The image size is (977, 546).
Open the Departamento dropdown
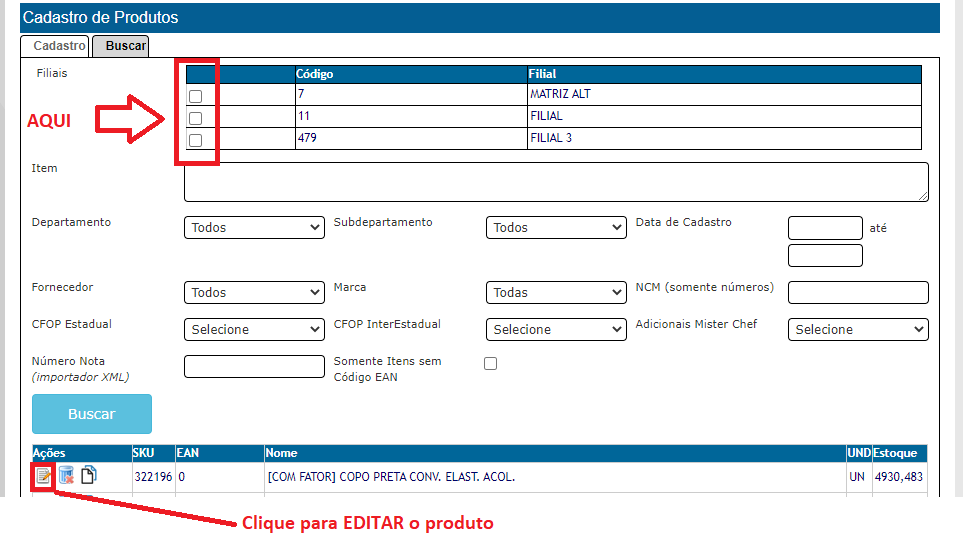click(254, 228)
